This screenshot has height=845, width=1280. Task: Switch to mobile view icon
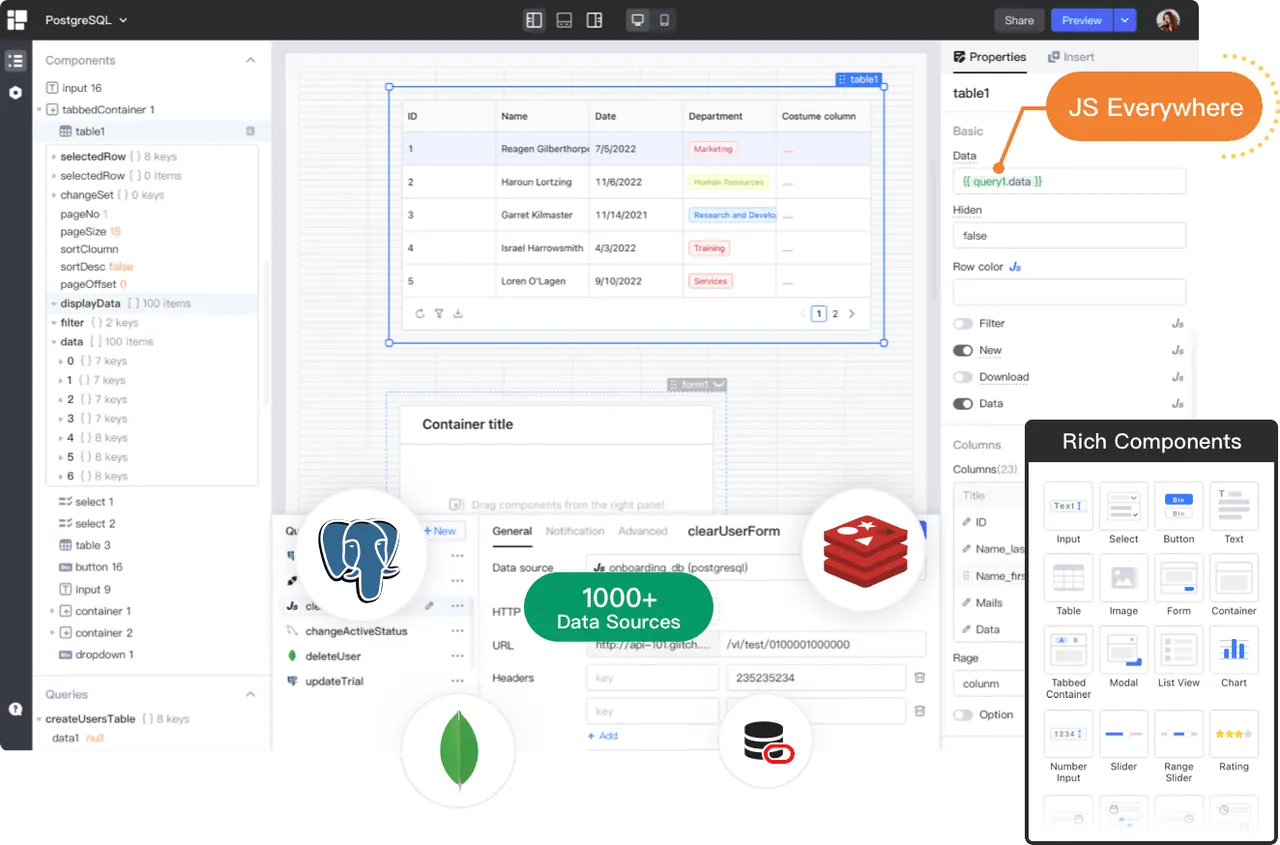[x=664, y=20]
